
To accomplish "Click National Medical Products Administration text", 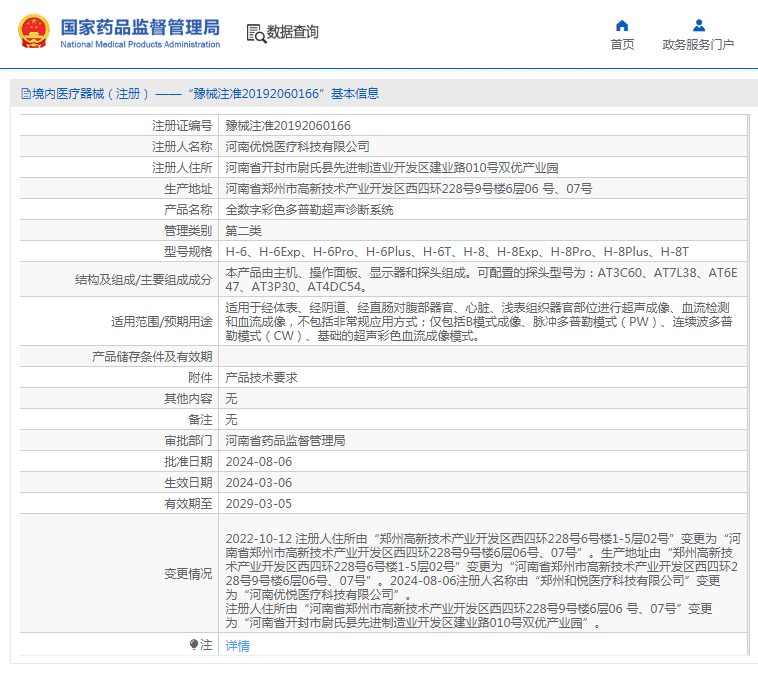I will tap(140, 44).
